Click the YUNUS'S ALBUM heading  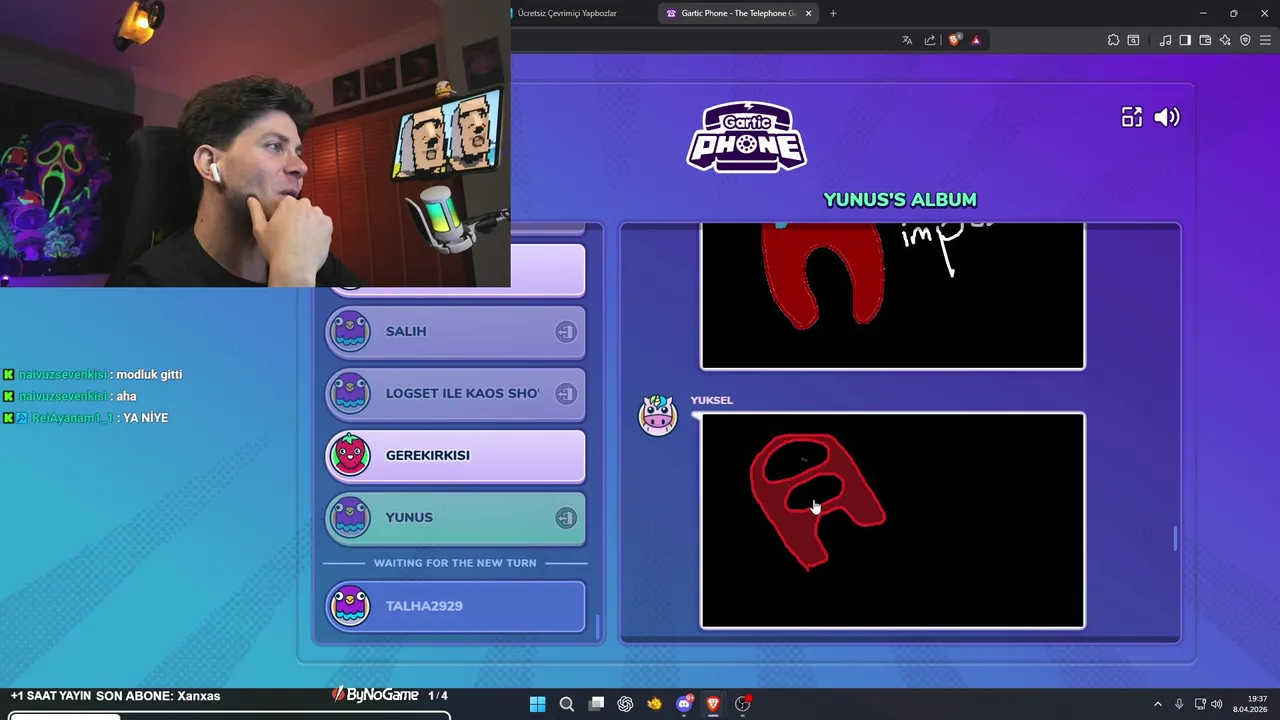tap(900, 200)
